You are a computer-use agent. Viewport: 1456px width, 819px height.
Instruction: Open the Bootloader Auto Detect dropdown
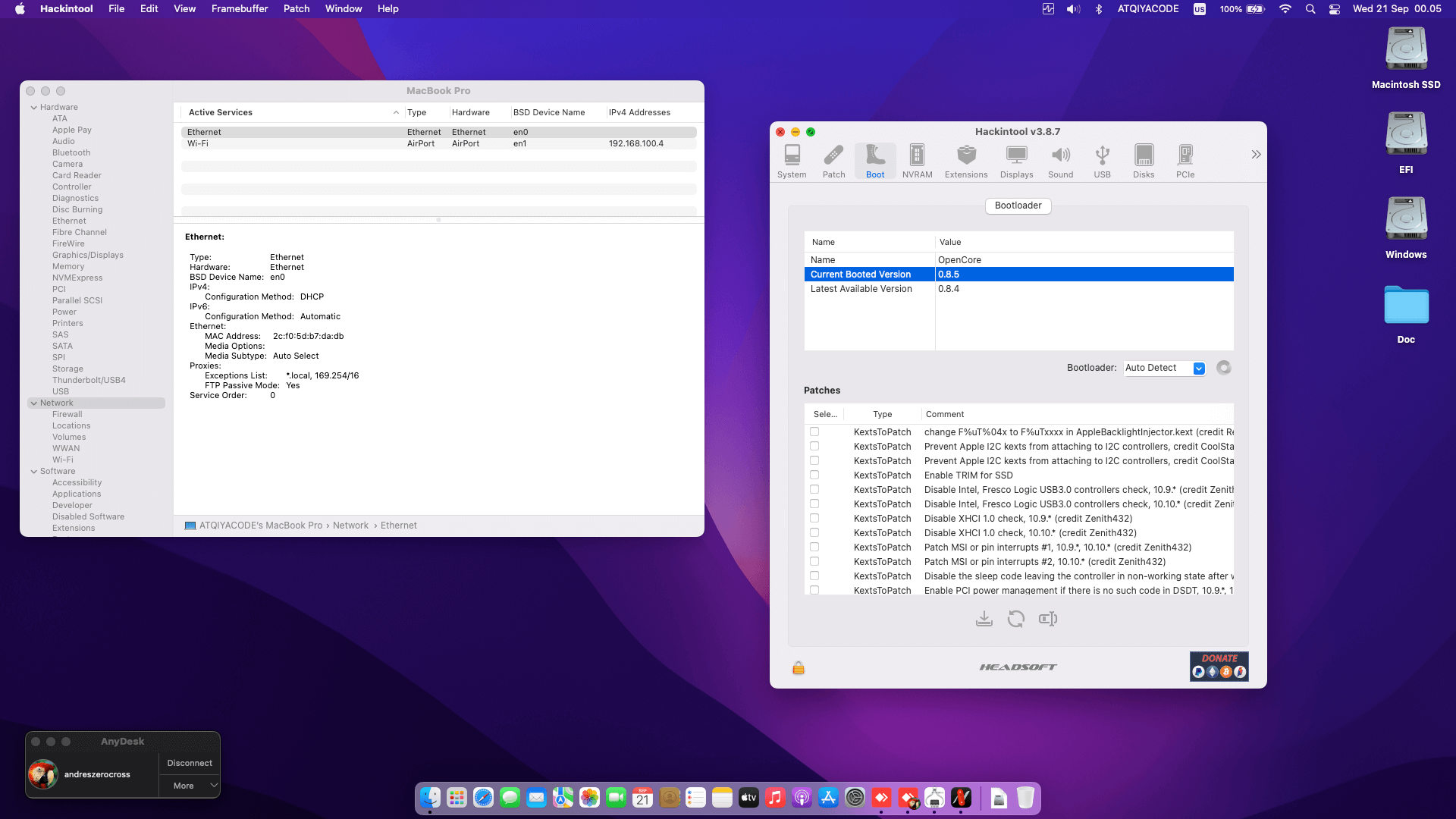(x=1164, y=368)
